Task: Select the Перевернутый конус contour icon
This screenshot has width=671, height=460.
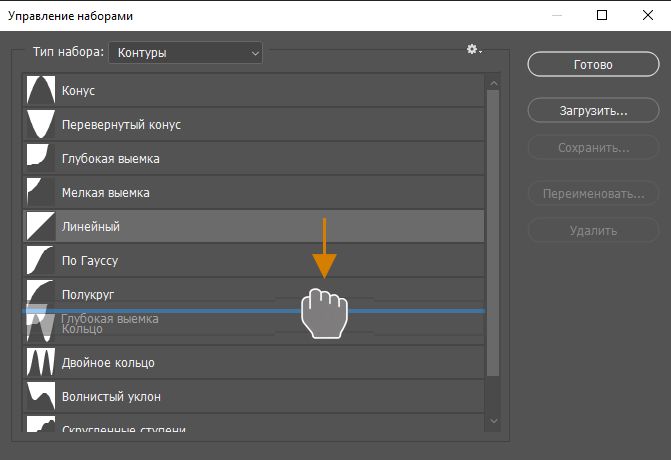Action: (40, 124)
